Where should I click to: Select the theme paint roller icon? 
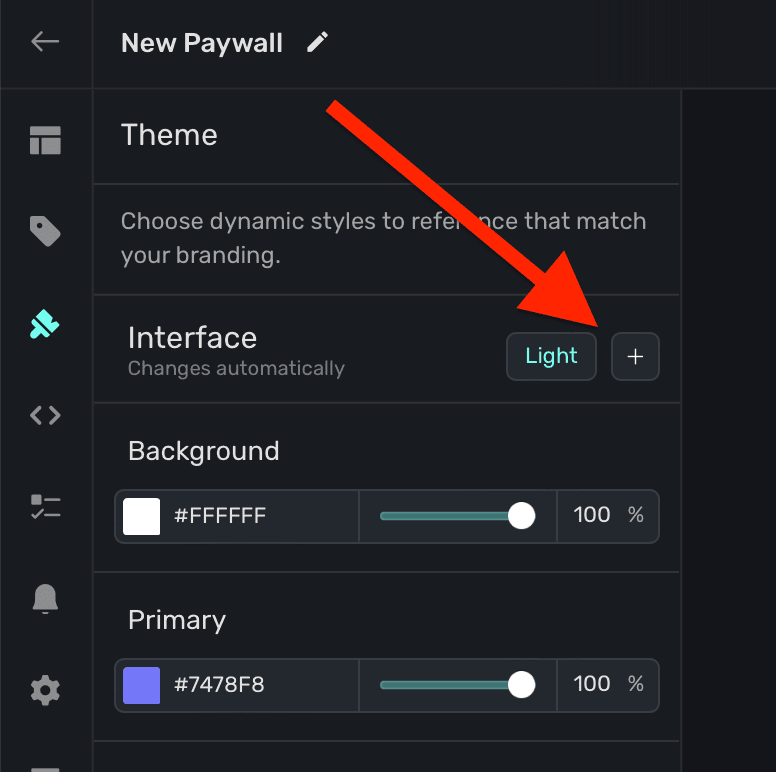click(45, 323)
